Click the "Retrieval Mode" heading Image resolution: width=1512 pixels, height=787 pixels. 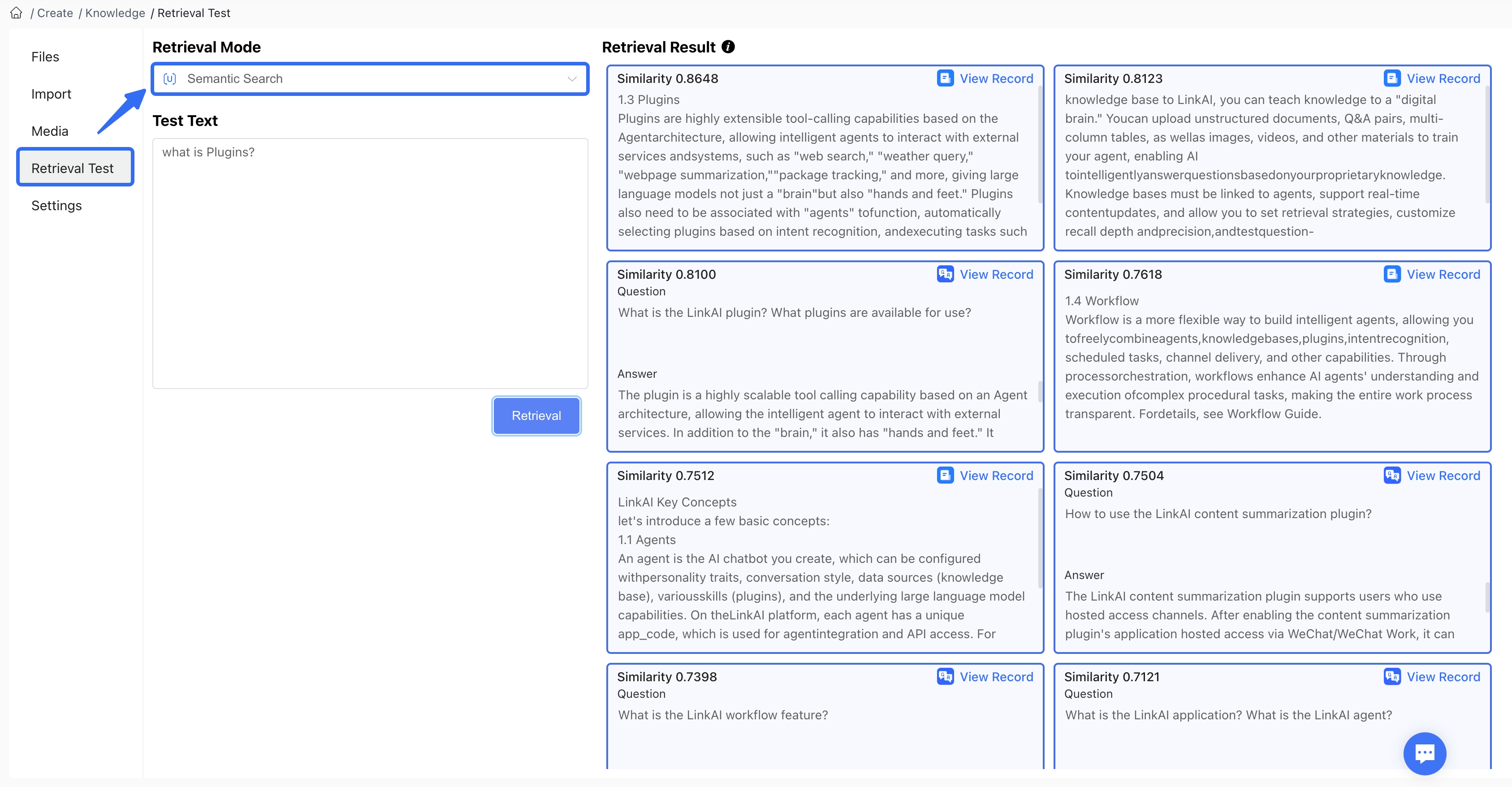tap(207, 47)
